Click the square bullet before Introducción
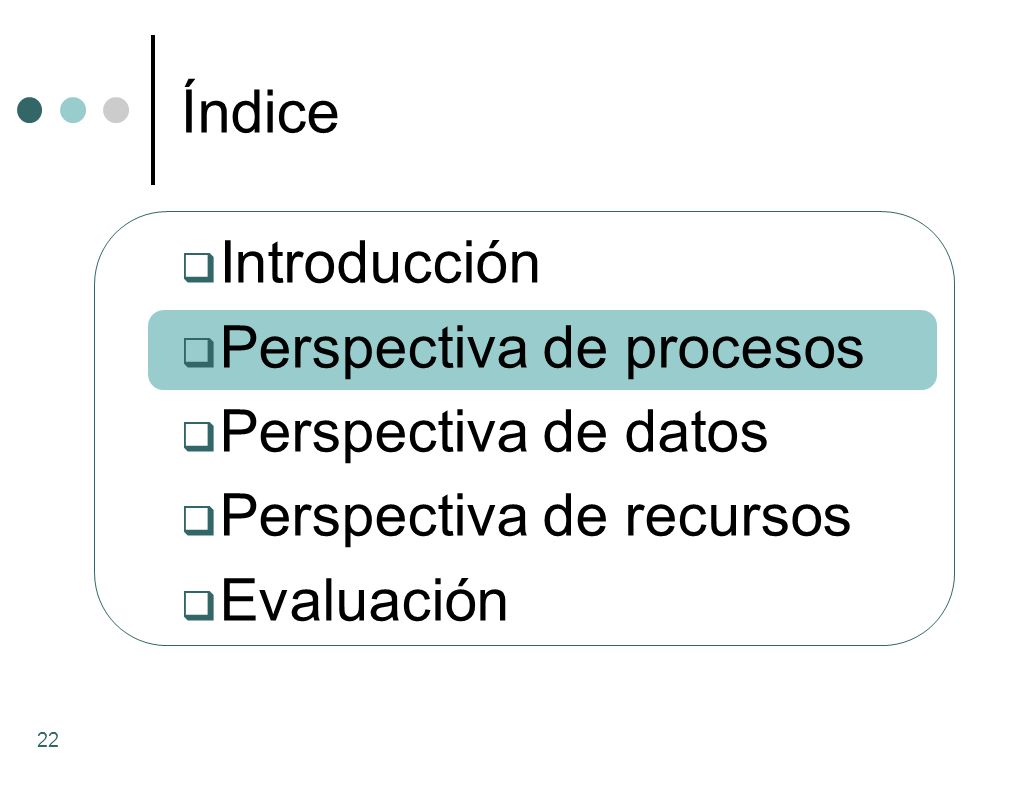 (198, 267)
